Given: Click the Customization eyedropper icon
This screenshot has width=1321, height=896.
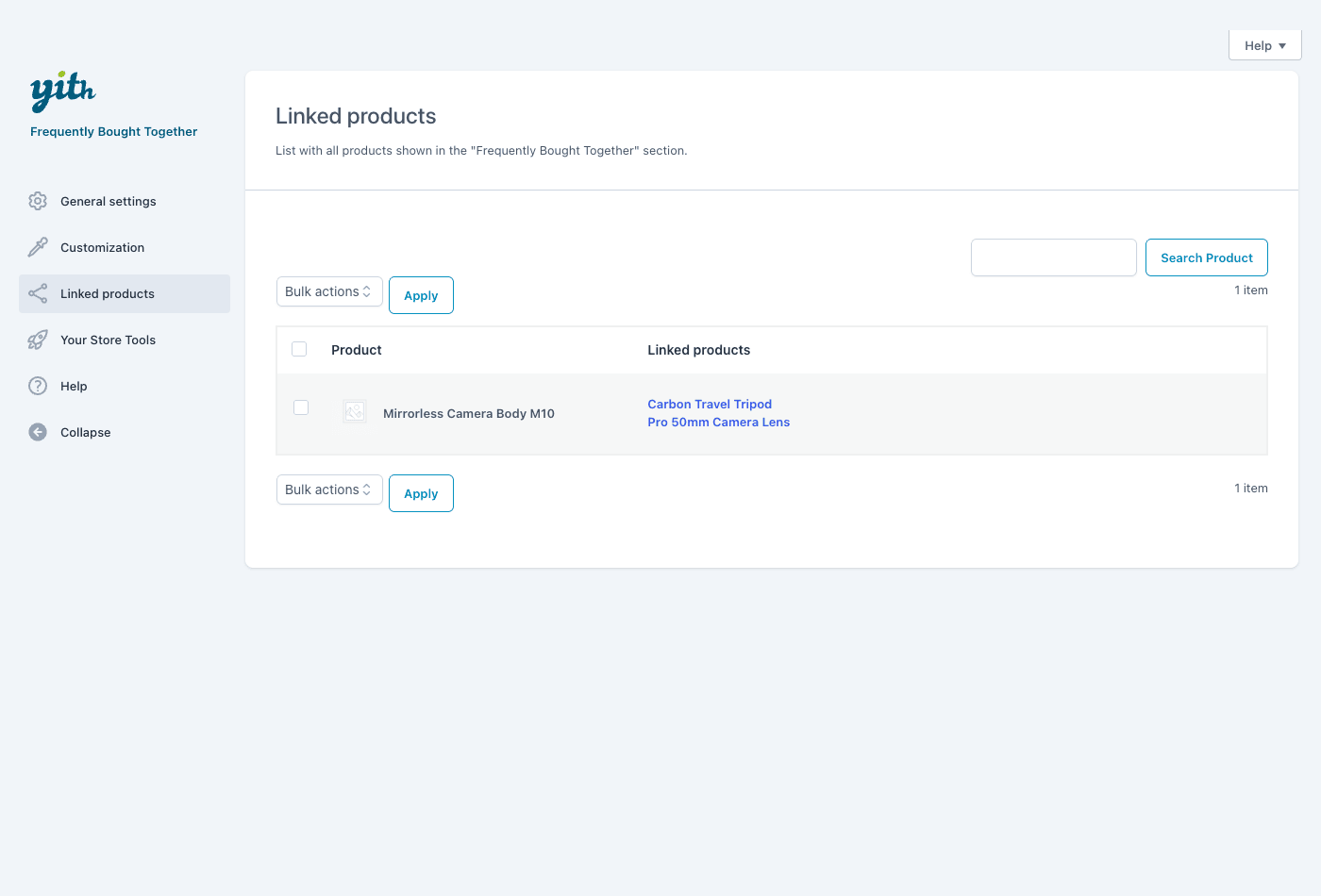Looking at the screenshot, I should pos(38,247).
